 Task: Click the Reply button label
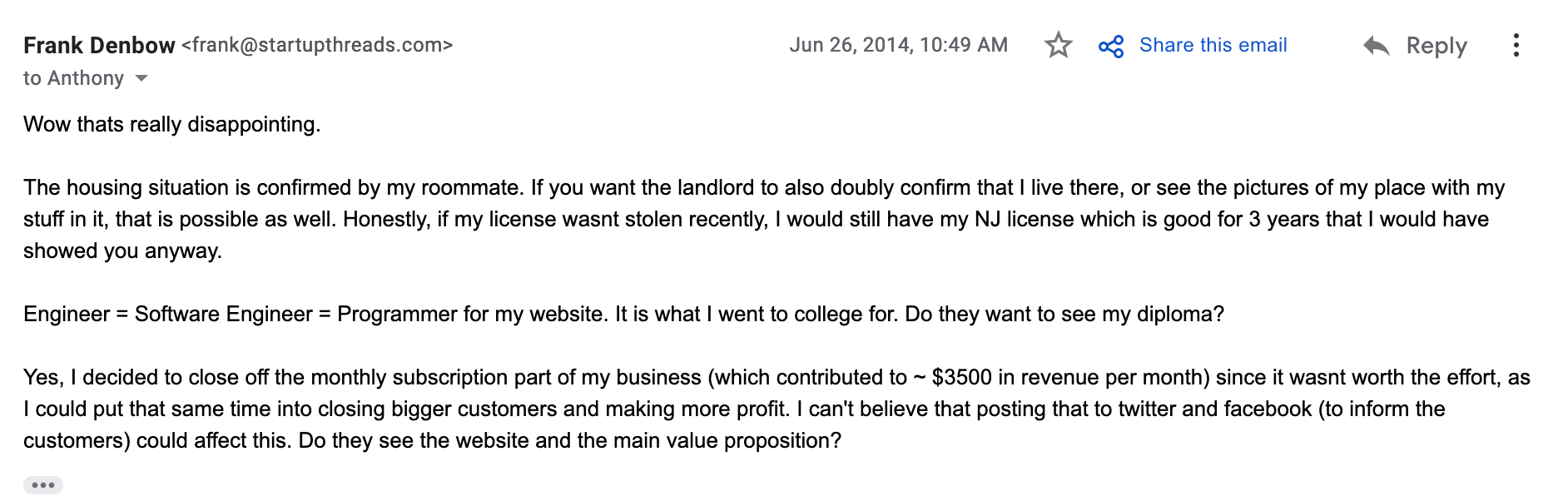coord(1437,46)
